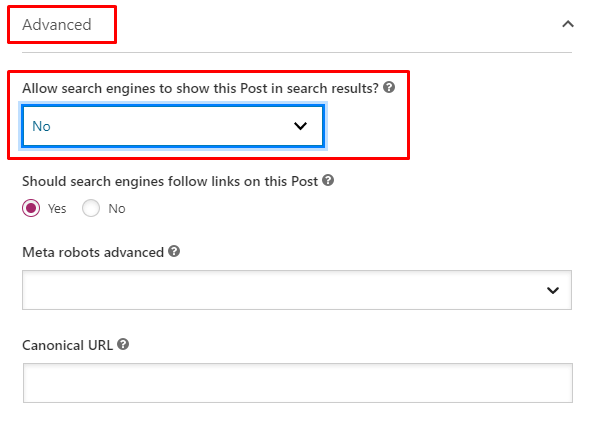Select No radio for following links
591x423 pixels.
pos(91,208)
